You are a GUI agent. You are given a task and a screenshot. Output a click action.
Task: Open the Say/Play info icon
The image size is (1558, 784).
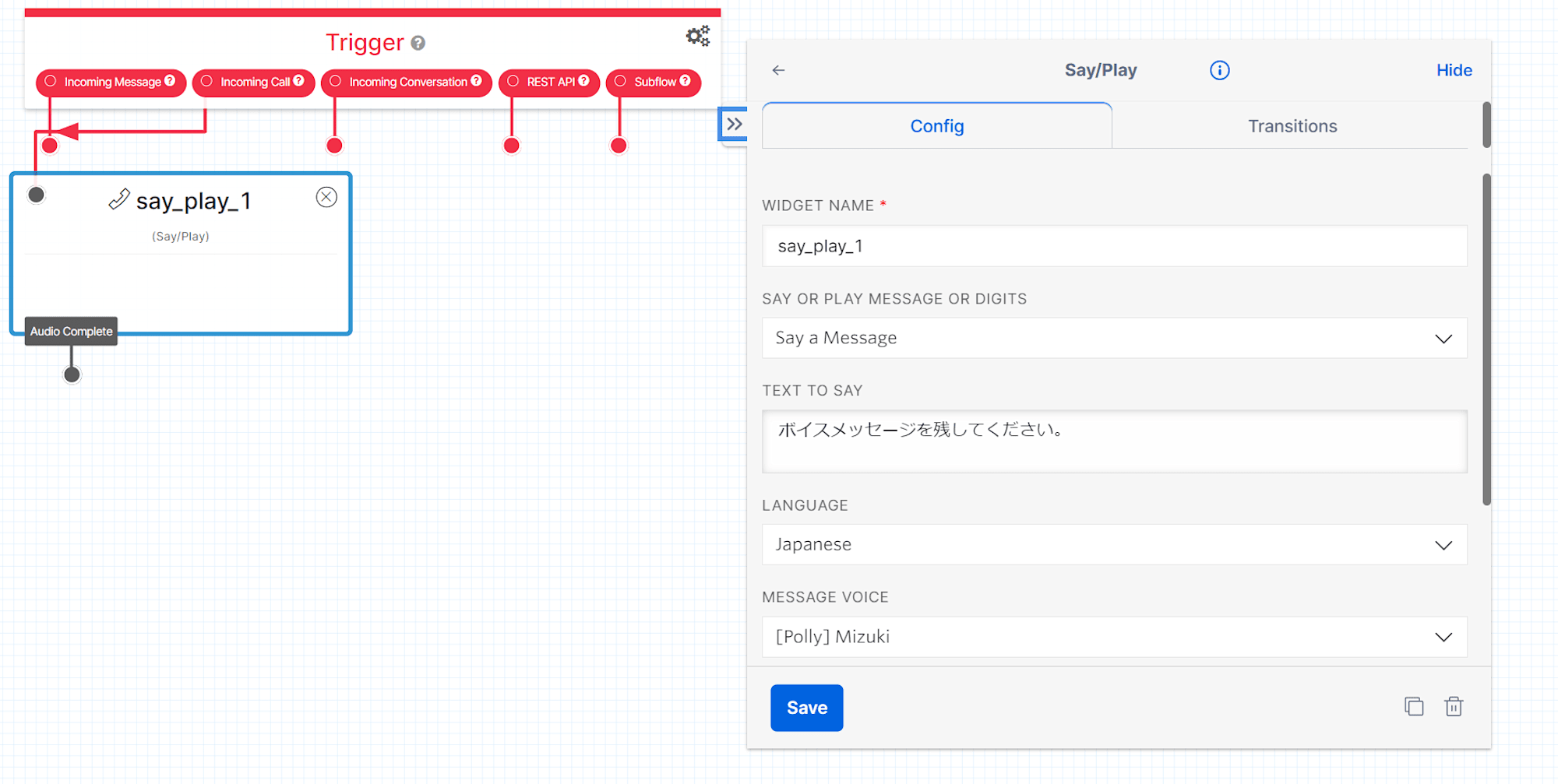1220,70
